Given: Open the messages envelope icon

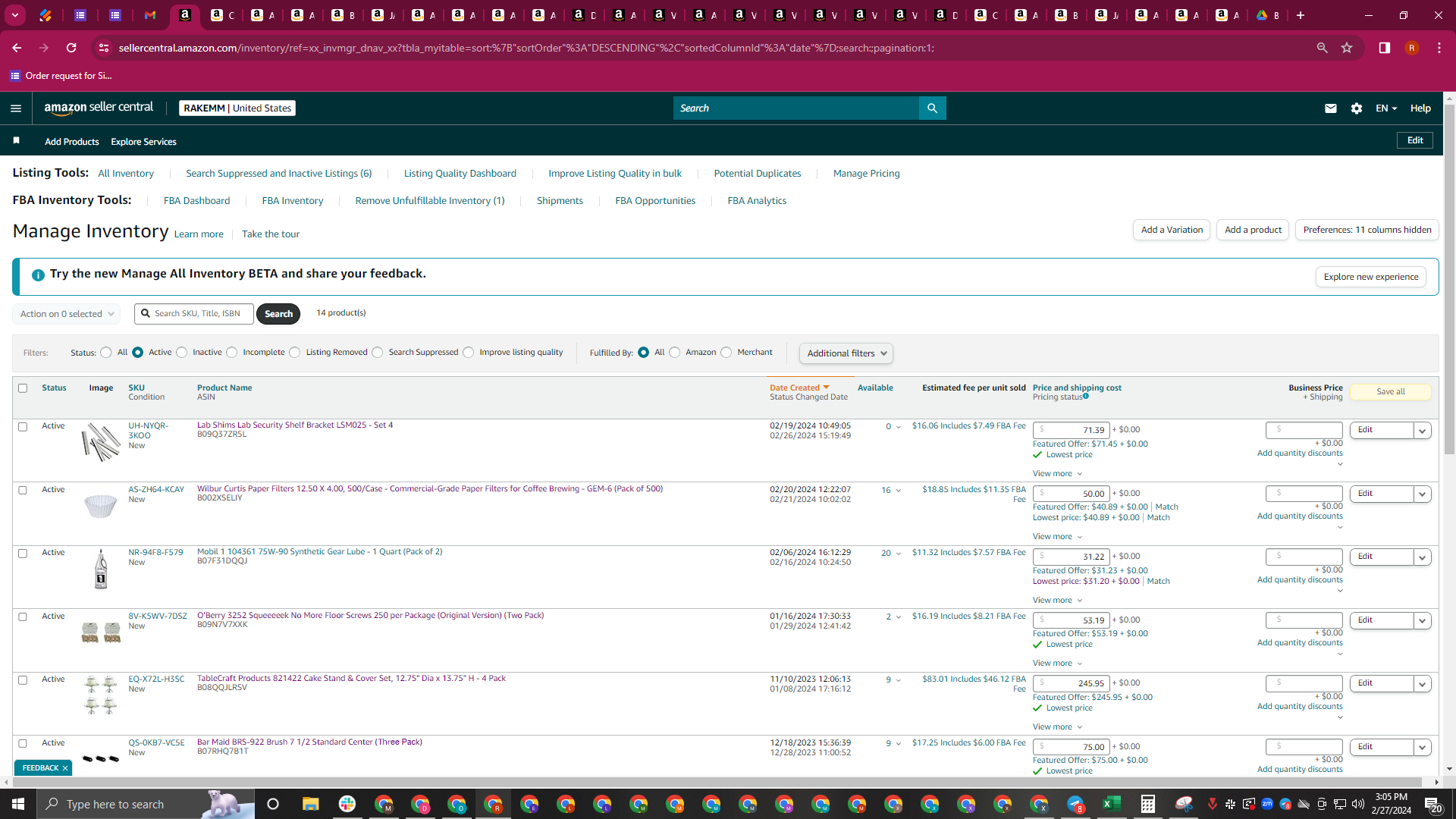Looking at the screenshot, I should tap(1330, 108).
